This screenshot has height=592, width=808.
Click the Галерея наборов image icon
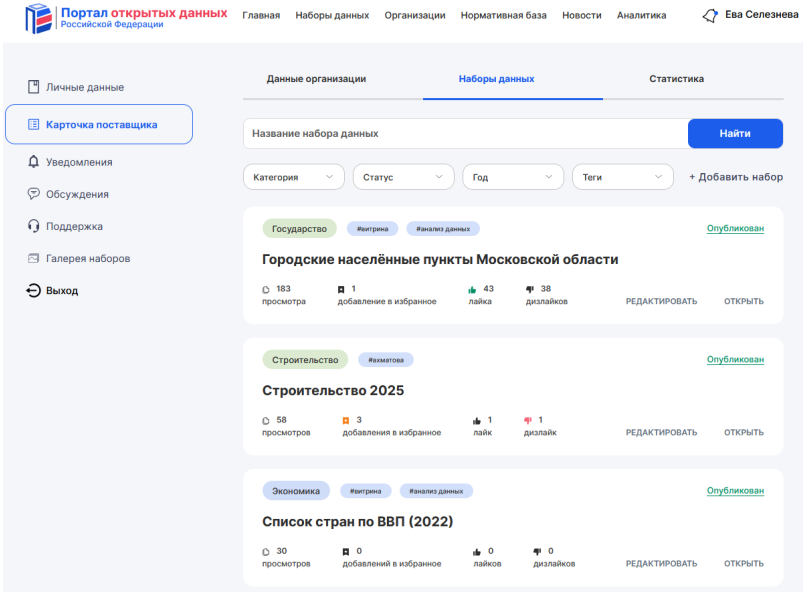[x=33, y=258]
